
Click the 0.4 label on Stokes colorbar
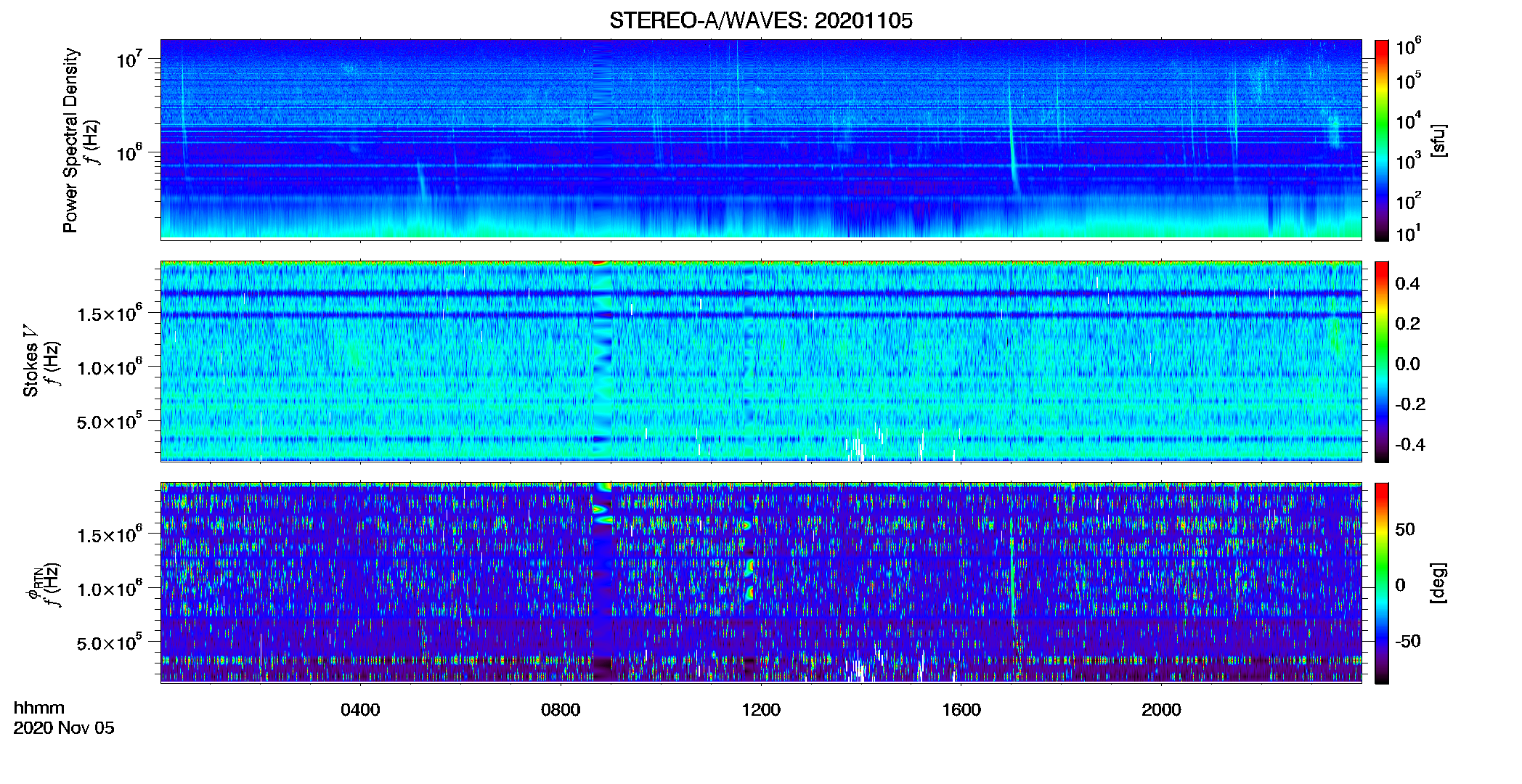click(x=1407, y=284)
